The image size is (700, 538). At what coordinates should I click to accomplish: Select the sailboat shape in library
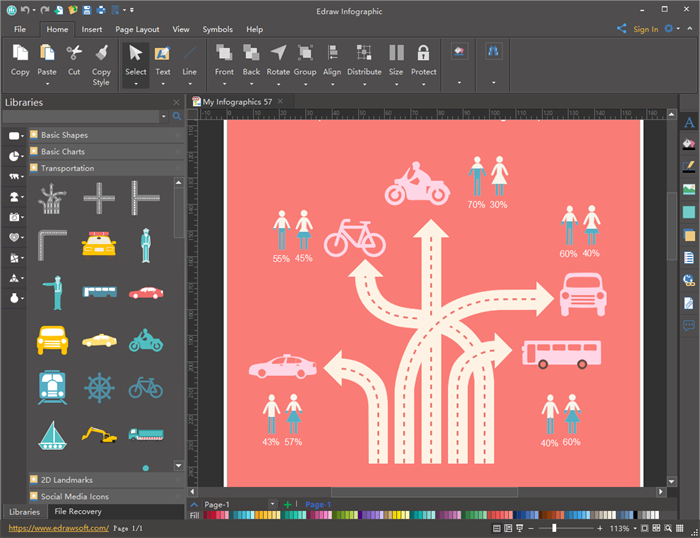click(52, 435)
